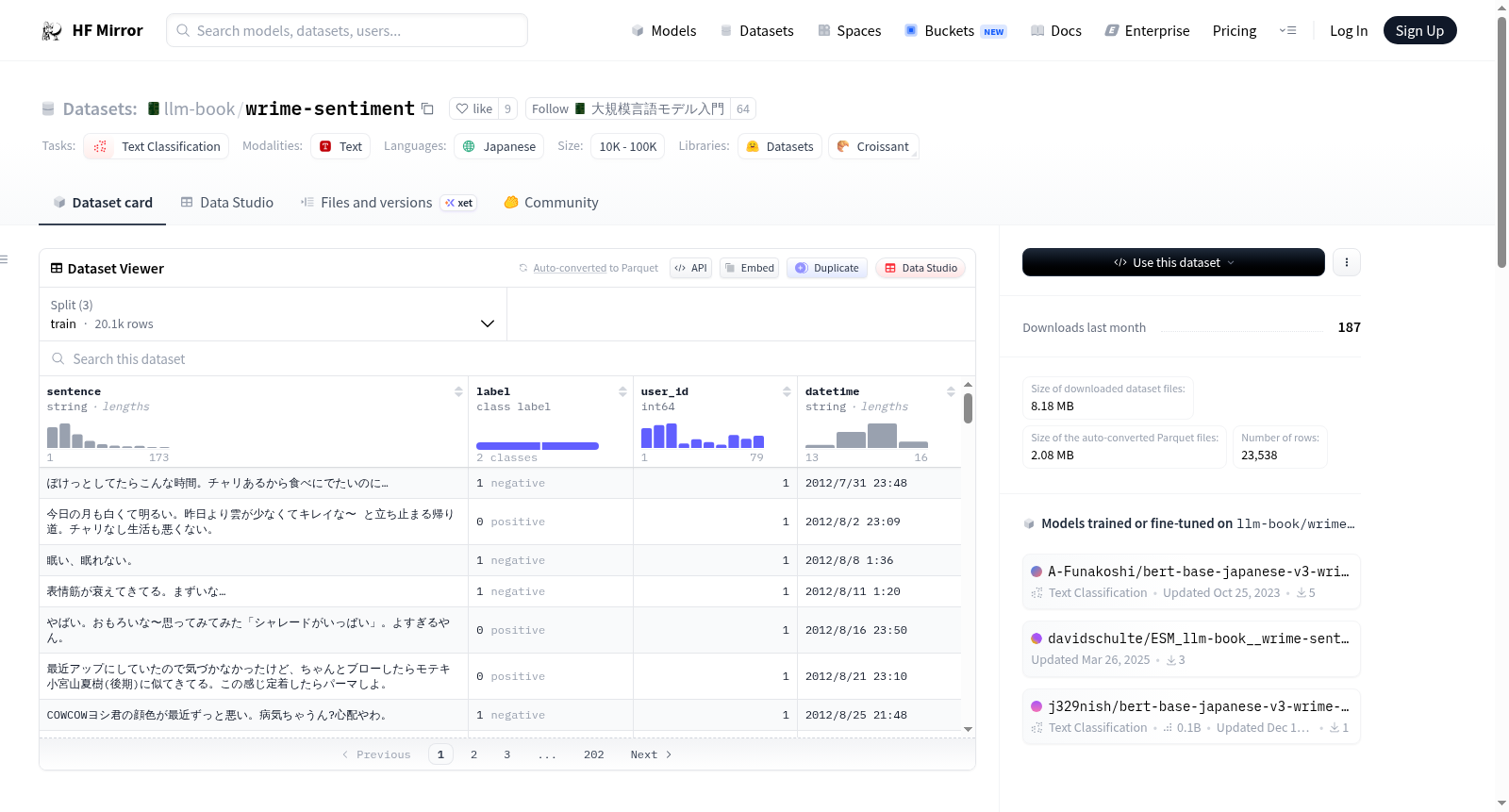Switch to the Data Studio tab
1509x812 pixels.
(x=227, y=203)
